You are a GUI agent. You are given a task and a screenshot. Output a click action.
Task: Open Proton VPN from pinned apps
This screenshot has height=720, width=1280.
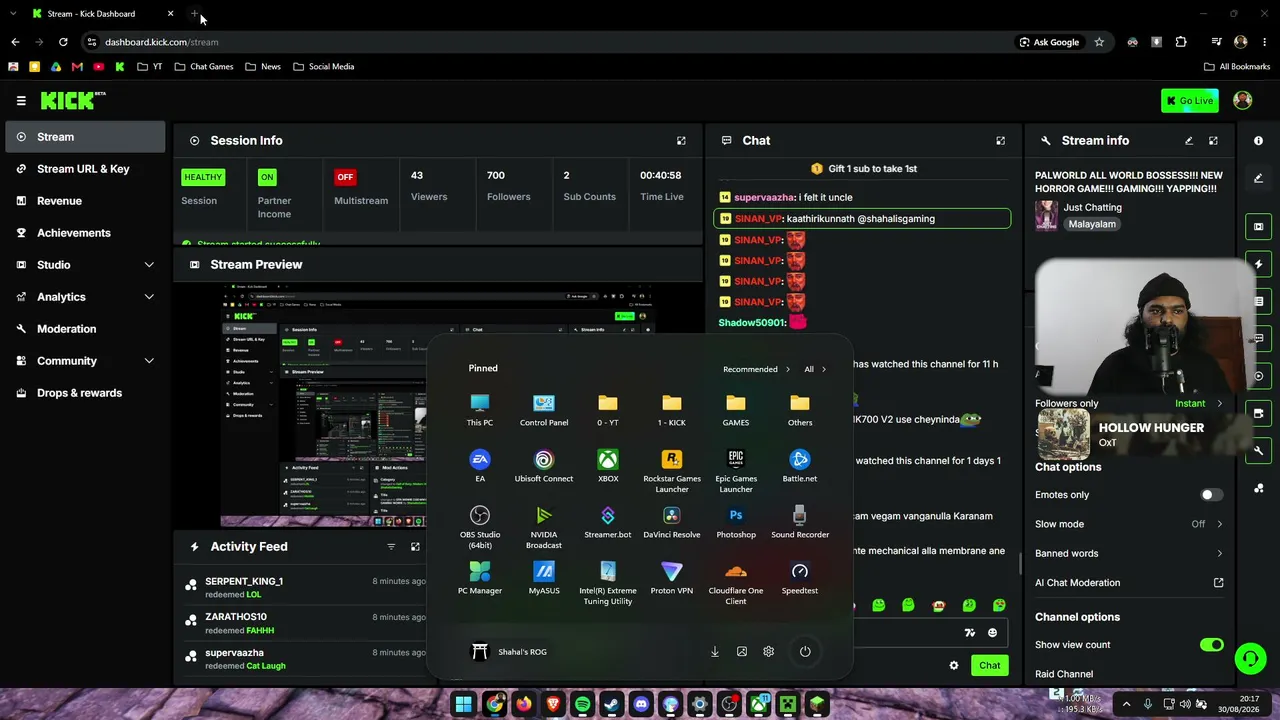[x=672, y=578]
